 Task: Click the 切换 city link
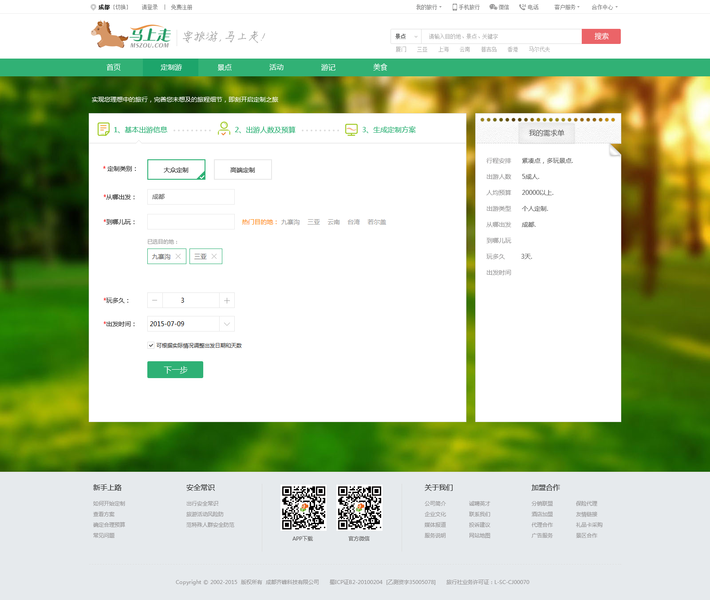pos(121,7)
